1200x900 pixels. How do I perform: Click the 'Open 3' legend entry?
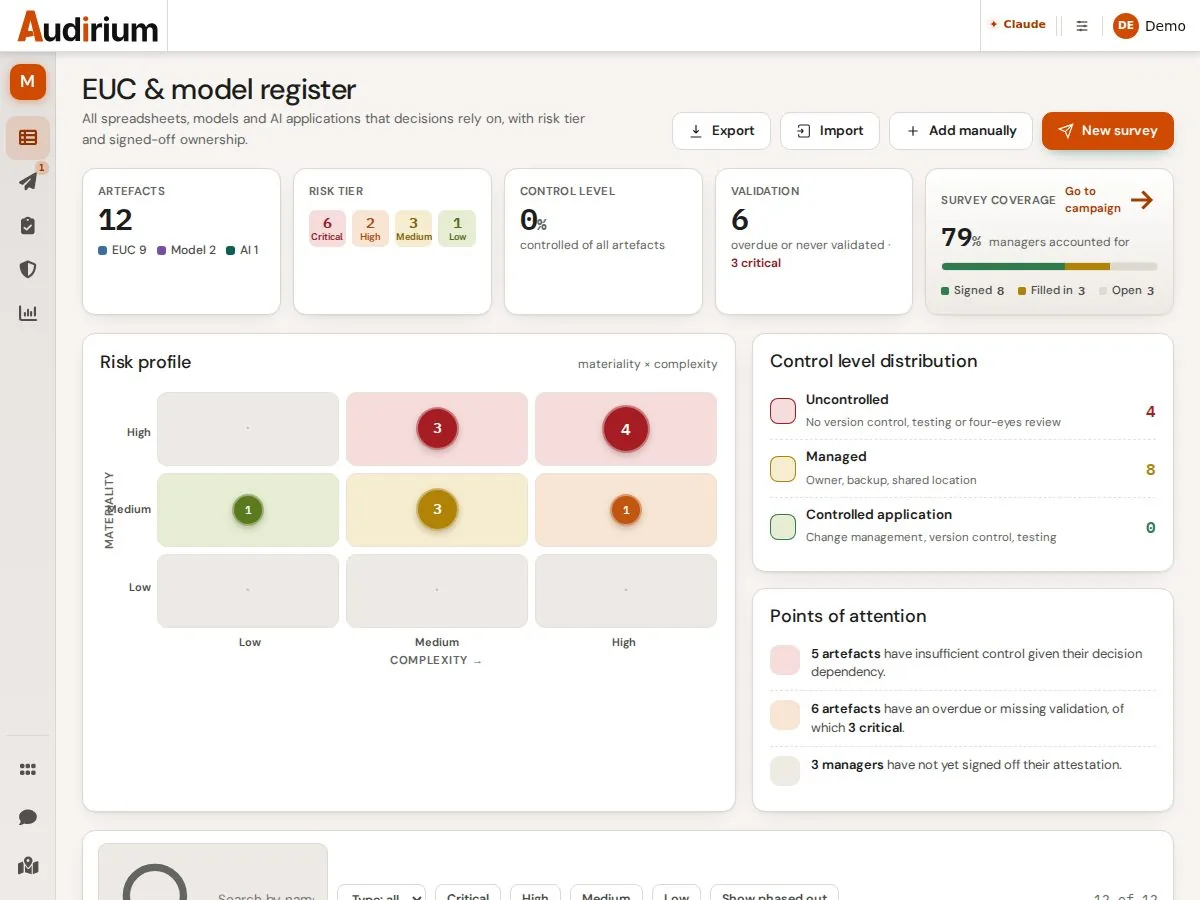coord(1127,290)
